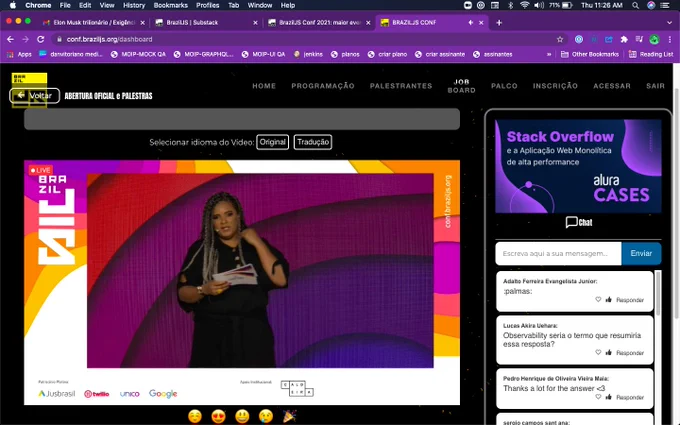Screen dimensions: 680x425
Task: Open the HOME nav link
Action: 264,86
